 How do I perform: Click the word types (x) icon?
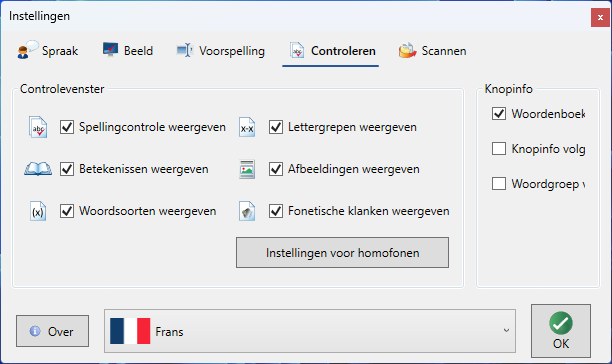[x=38, y=211]
